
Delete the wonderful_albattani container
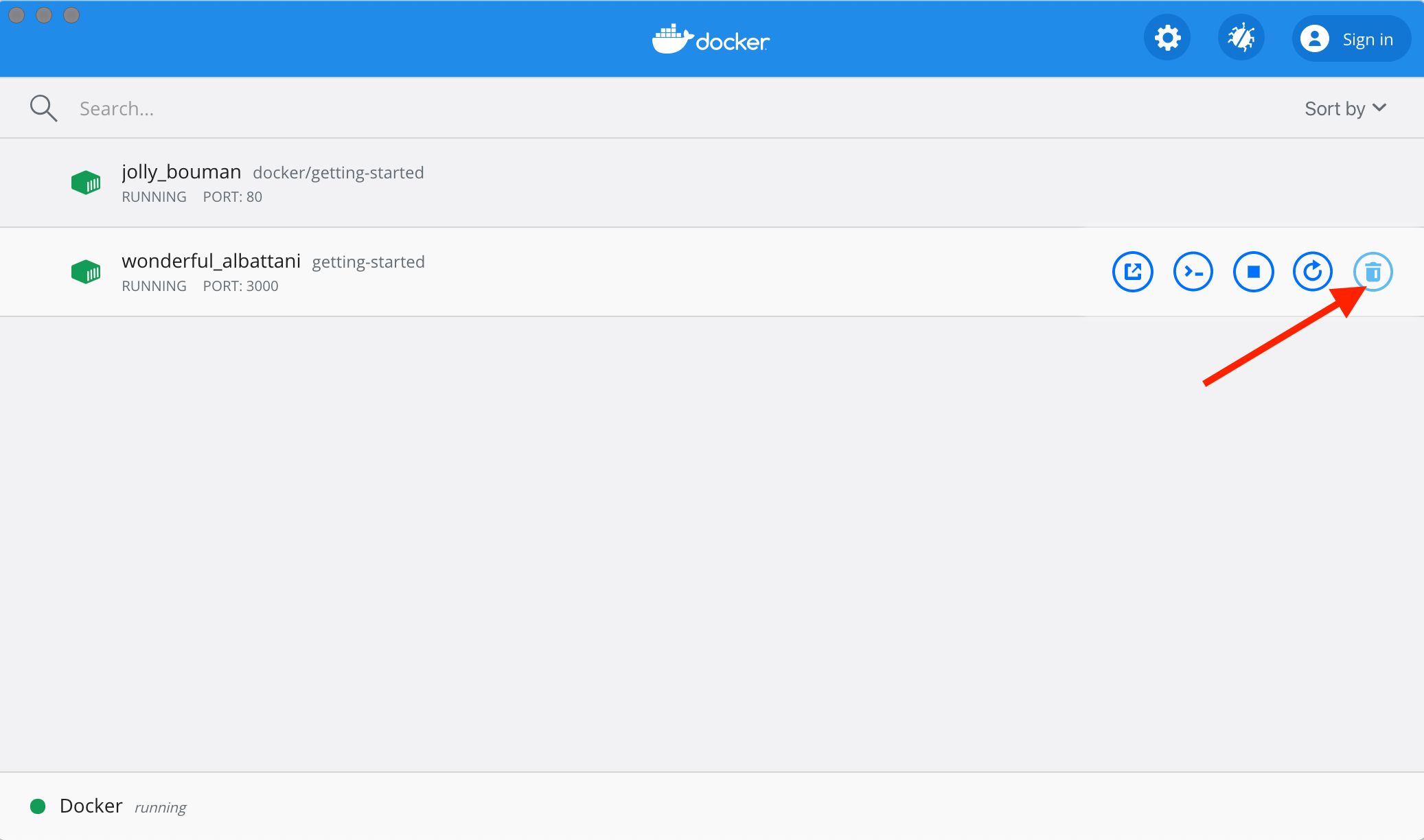(1373, 272)
